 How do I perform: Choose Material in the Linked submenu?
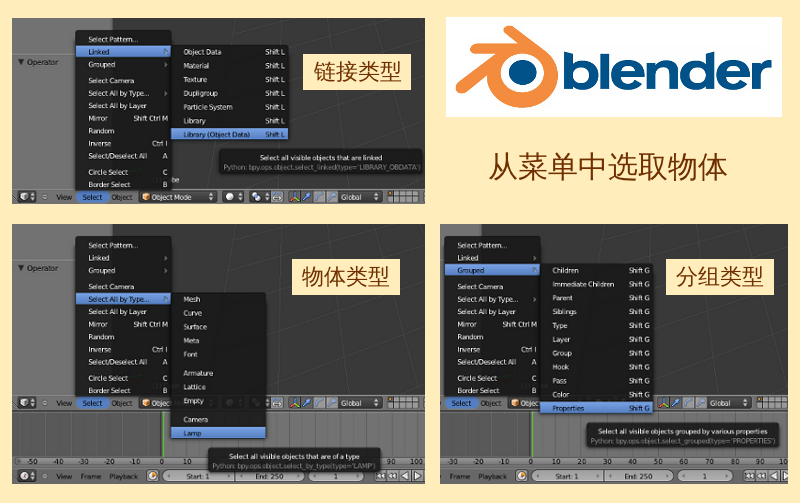[230, 66]
